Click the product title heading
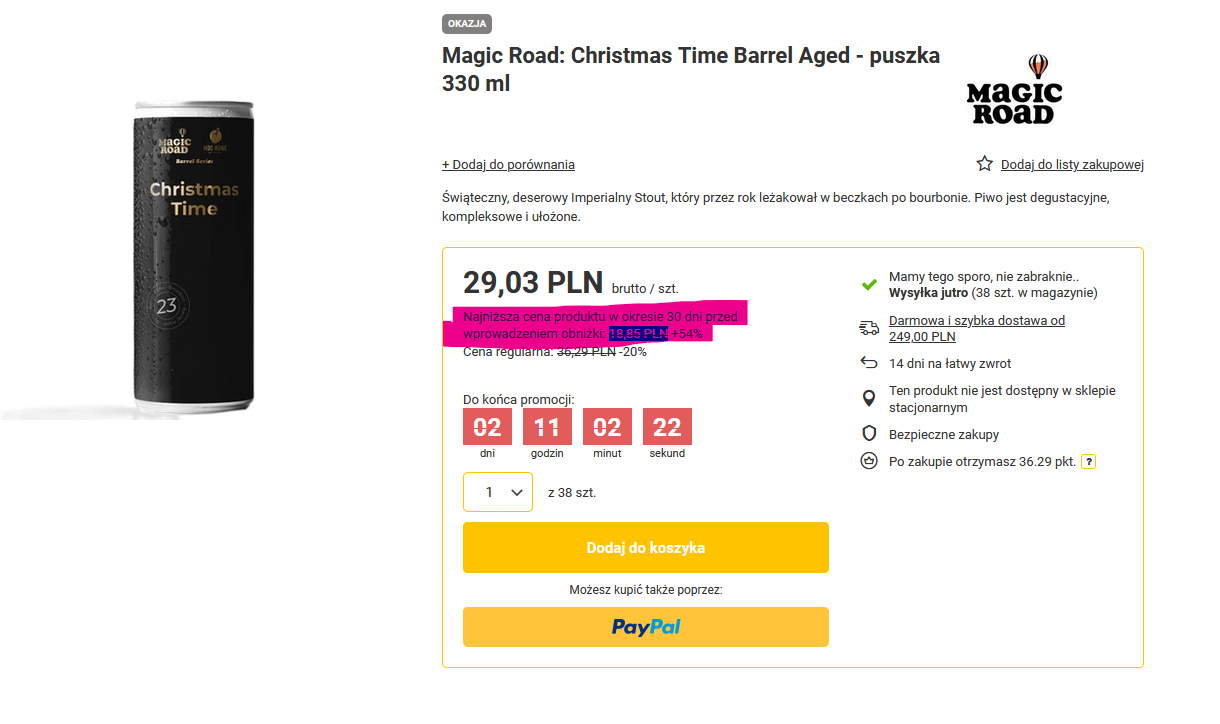The image size is (1220, 724). coord(690,69)
